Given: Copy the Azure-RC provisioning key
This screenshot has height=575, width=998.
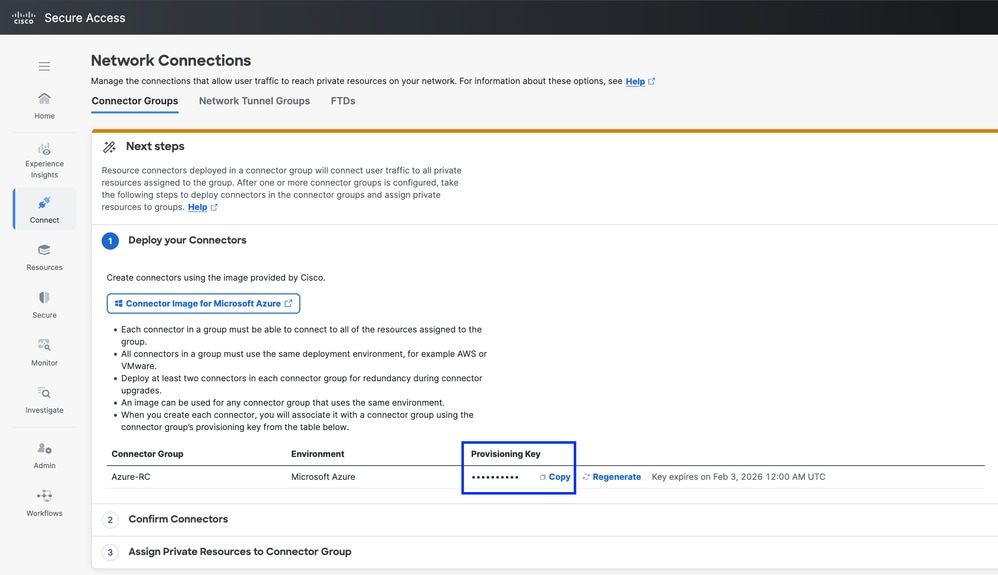Looking at the screenshot, I should point(555,477).
